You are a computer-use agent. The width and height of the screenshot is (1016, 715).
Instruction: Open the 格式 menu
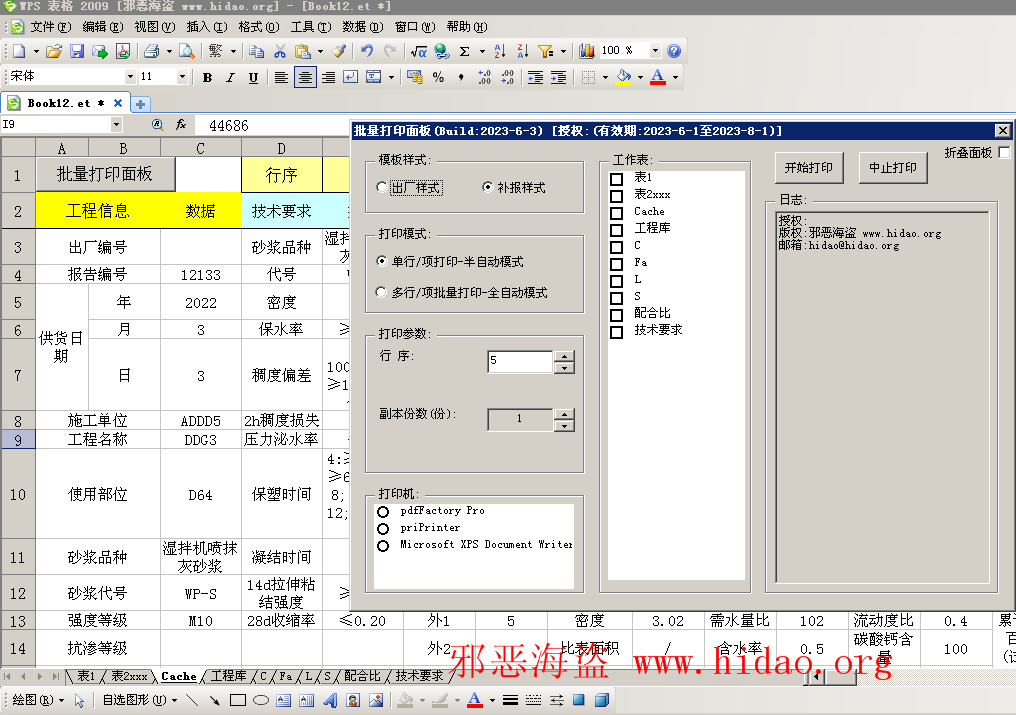(259, 27)
